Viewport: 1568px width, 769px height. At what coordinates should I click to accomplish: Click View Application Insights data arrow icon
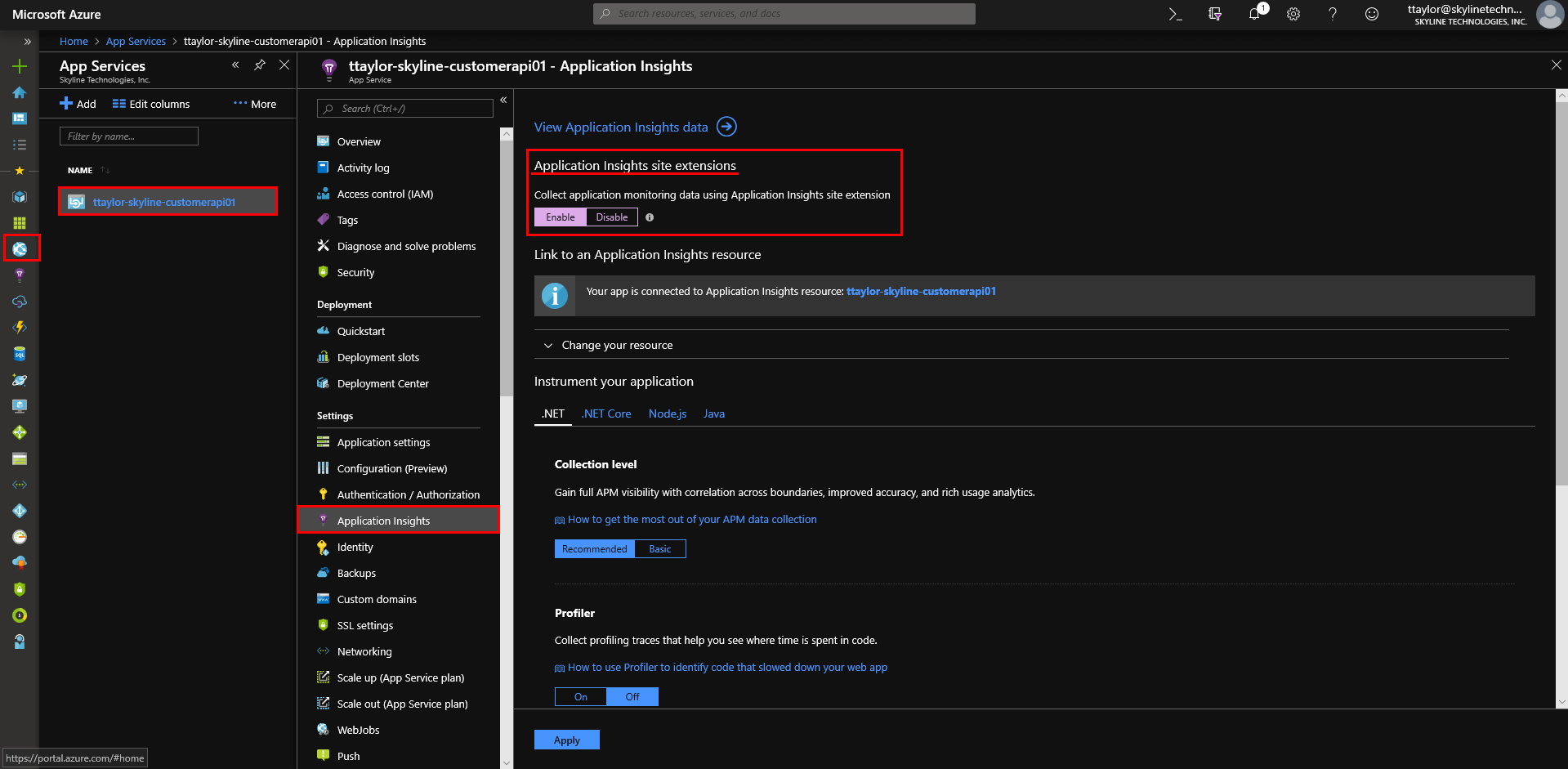[726, 127]
